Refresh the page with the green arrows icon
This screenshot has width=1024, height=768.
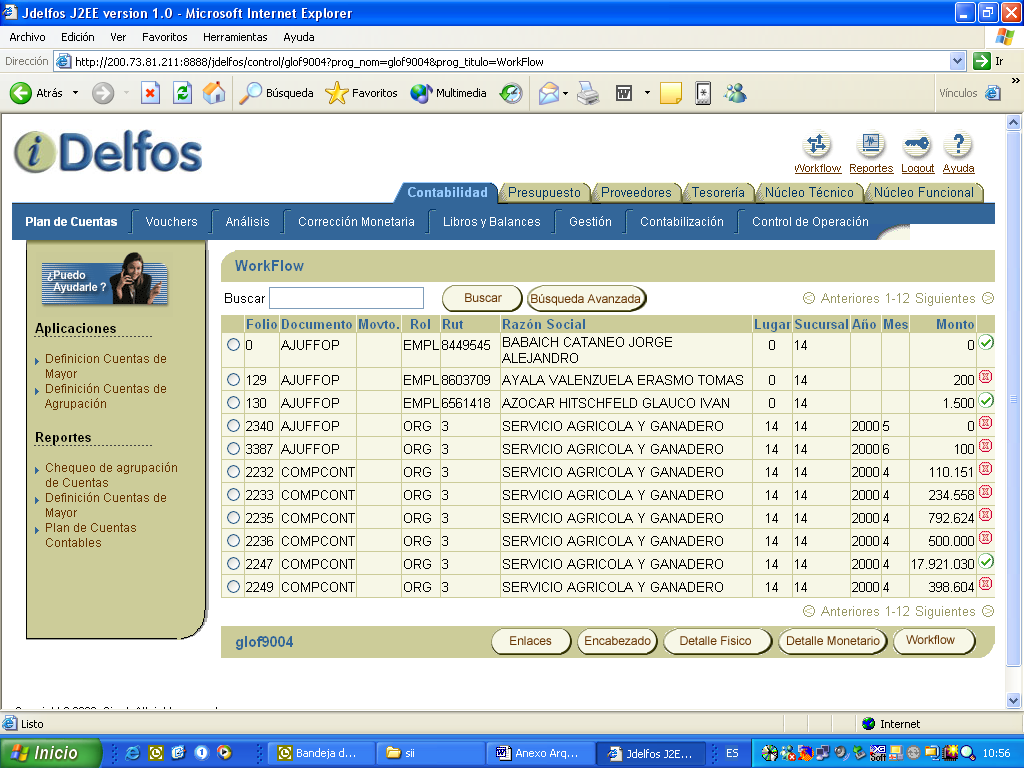point(182,93)
